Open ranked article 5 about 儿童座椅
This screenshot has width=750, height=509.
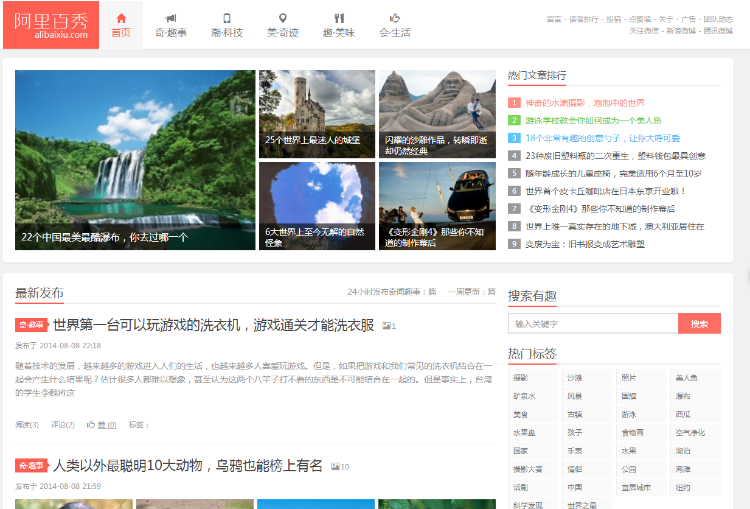point(613,174)
